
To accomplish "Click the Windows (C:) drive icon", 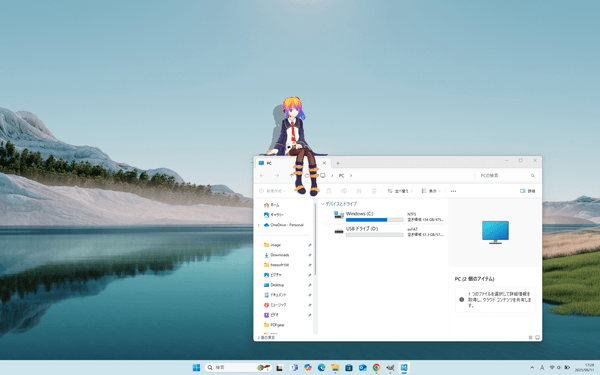I will pos(339,215).
